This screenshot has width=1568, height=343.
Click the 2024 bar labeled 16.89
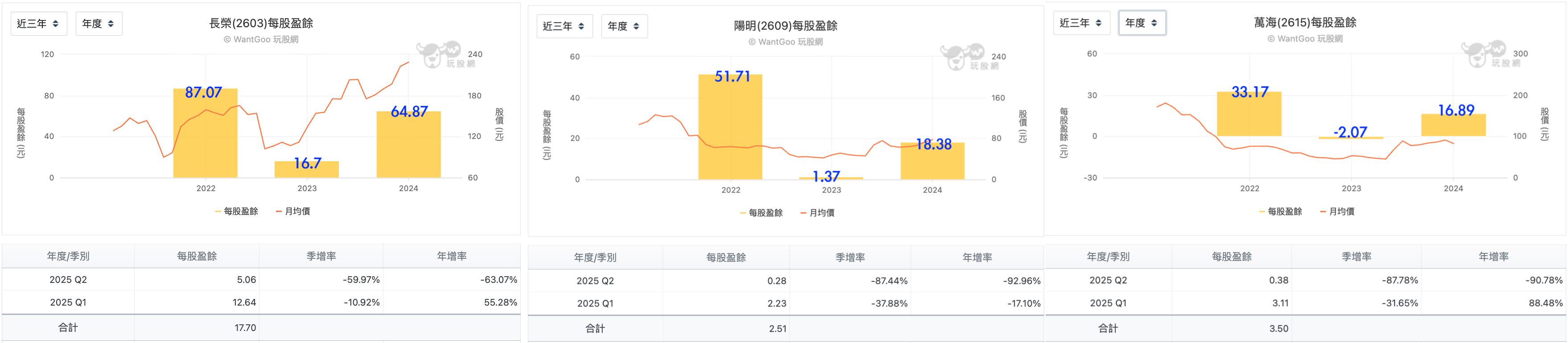point(1453,125)
